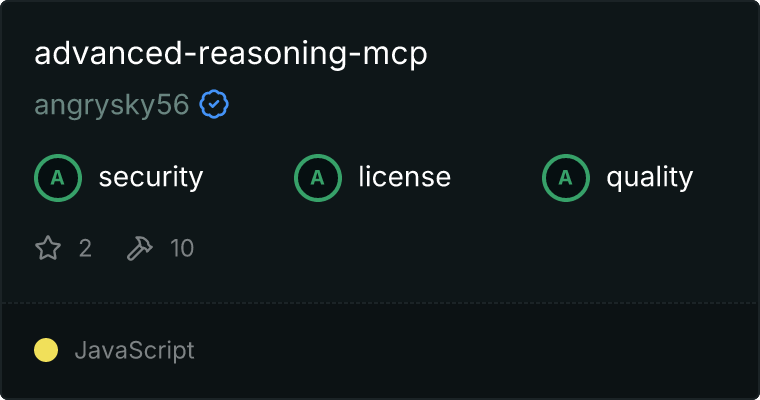This screenshot has height=400, width=760.
Task: Select the security label text
Action: [151, 177]
